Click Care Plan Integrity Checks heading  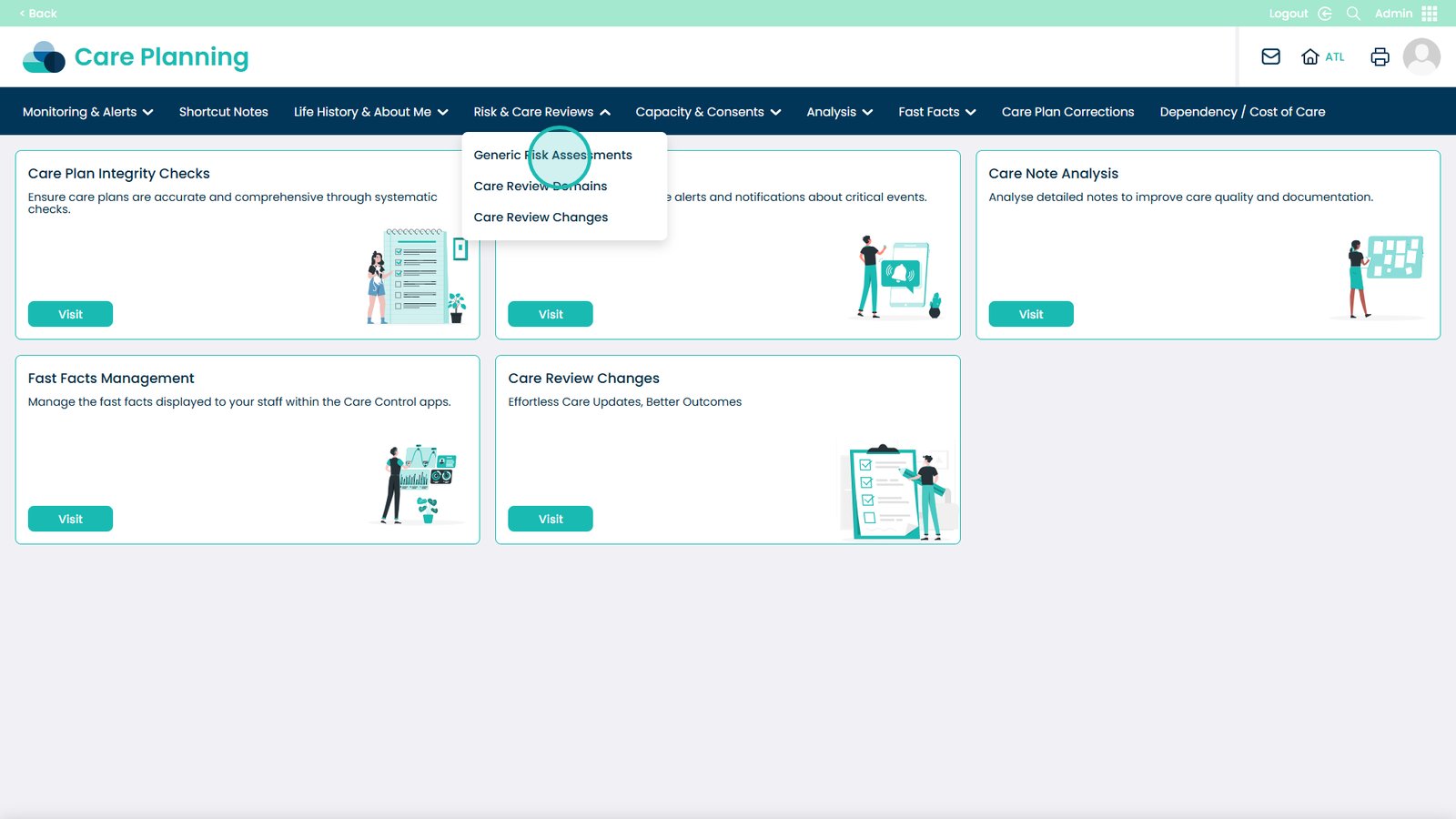tap(118, 174)
